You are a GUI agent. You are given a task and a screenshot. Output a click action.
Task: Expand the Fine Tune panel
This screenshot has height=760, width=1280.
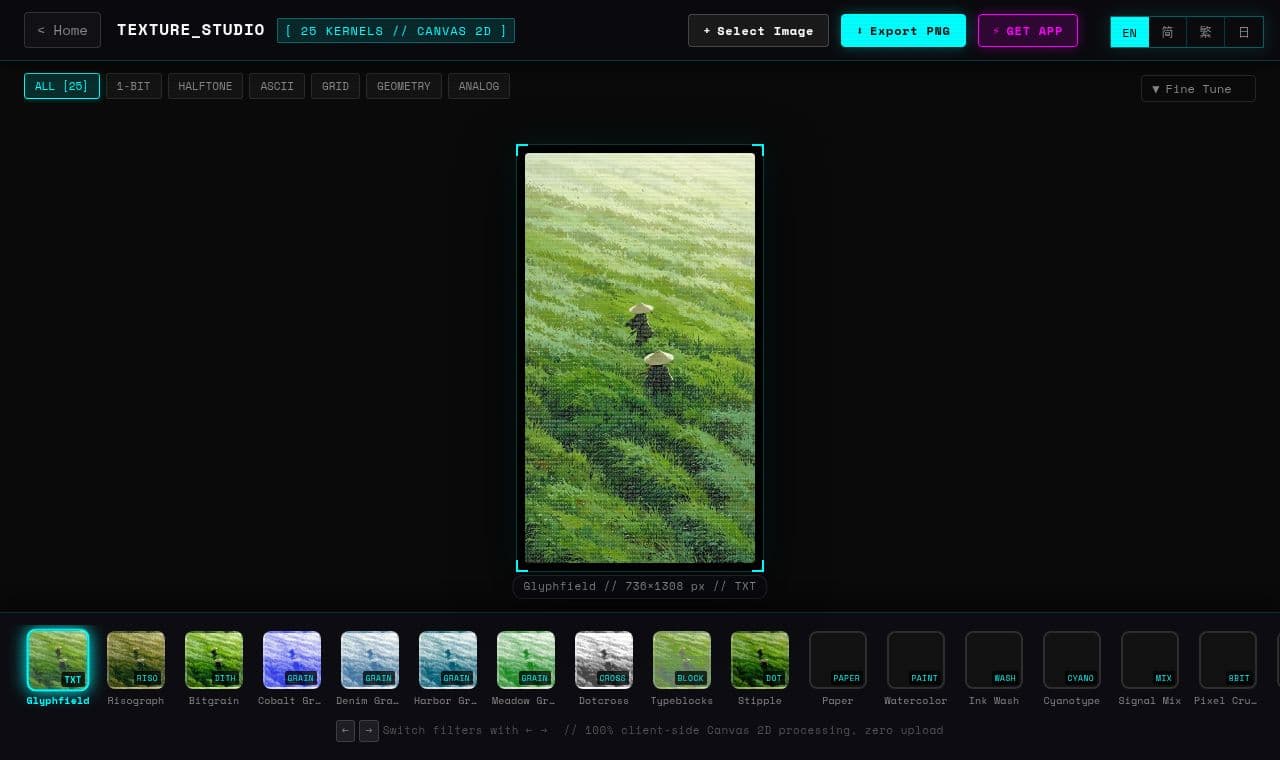[1198, 89]
